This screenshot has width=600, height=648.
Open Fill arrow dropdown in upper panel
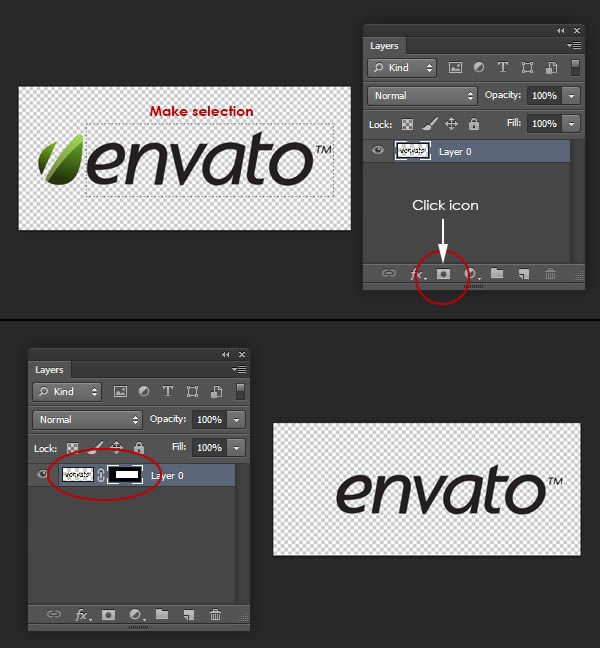(x=571, y=124)
